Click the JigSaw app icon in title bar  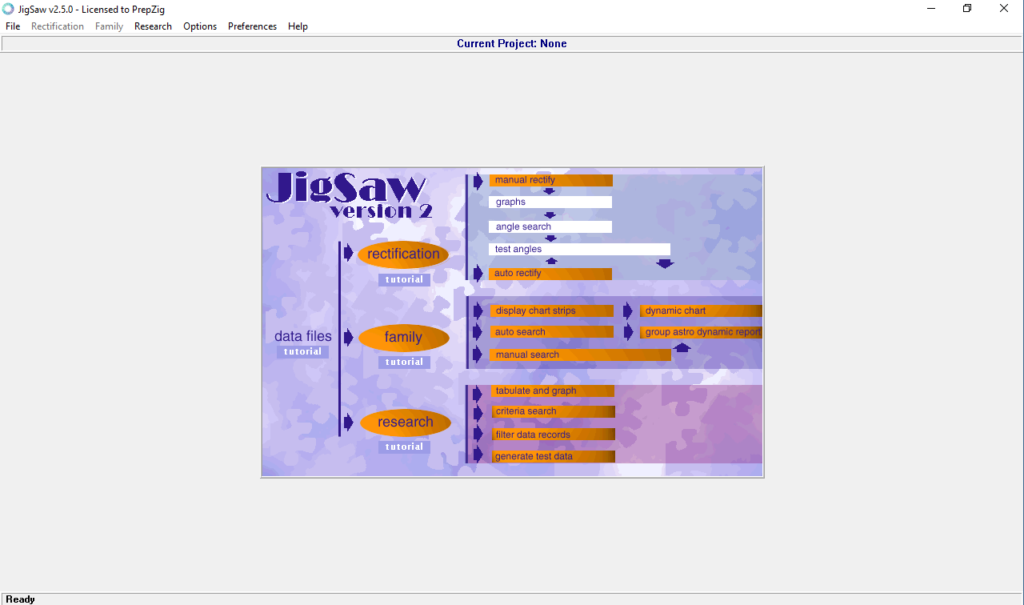pos(8,9)
